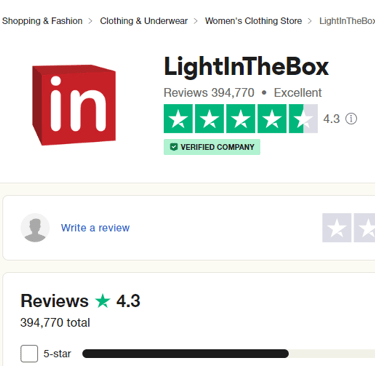Image resolution: width=375 pixels, height=366 pixels.
Task: Open the Shopping & Fashion breadcrumb
Action: (42, 21)
